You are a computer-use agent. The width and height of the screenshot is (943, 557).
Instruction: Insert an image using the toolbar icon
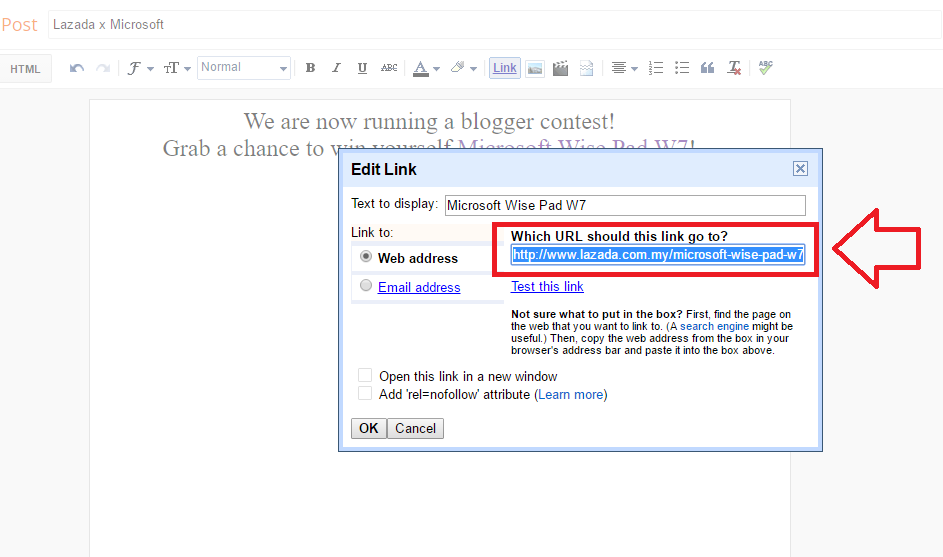coord(535,68)
